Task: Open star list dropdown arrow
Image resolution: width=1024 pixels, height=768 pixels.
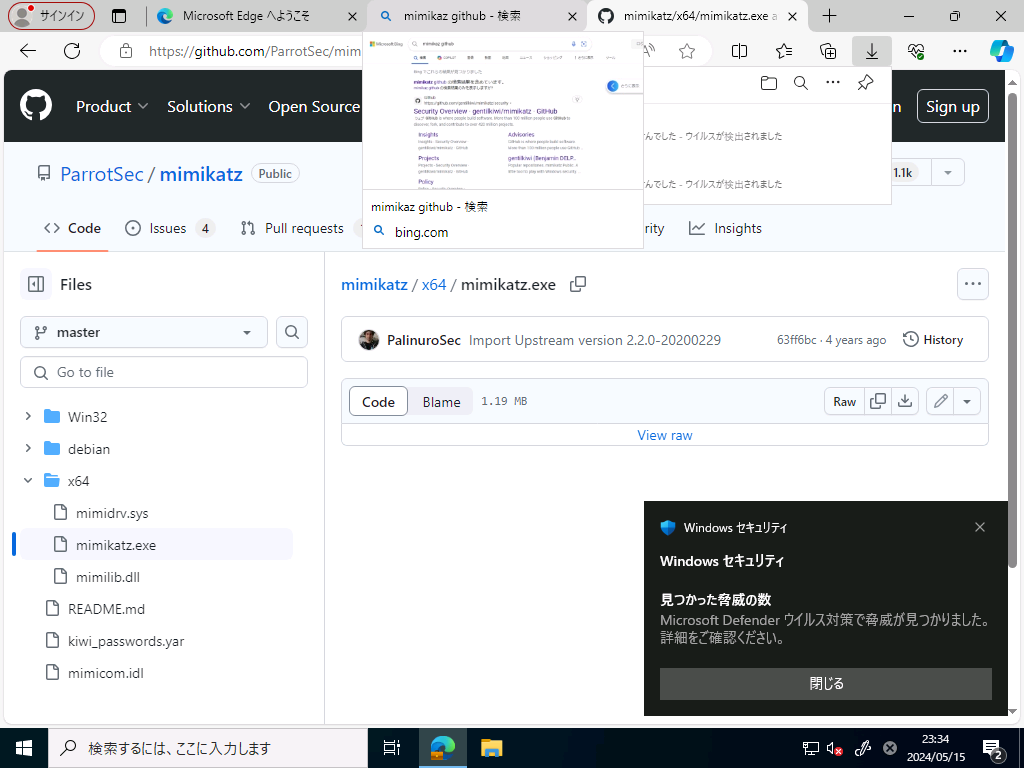Action: tap(948, 173)
